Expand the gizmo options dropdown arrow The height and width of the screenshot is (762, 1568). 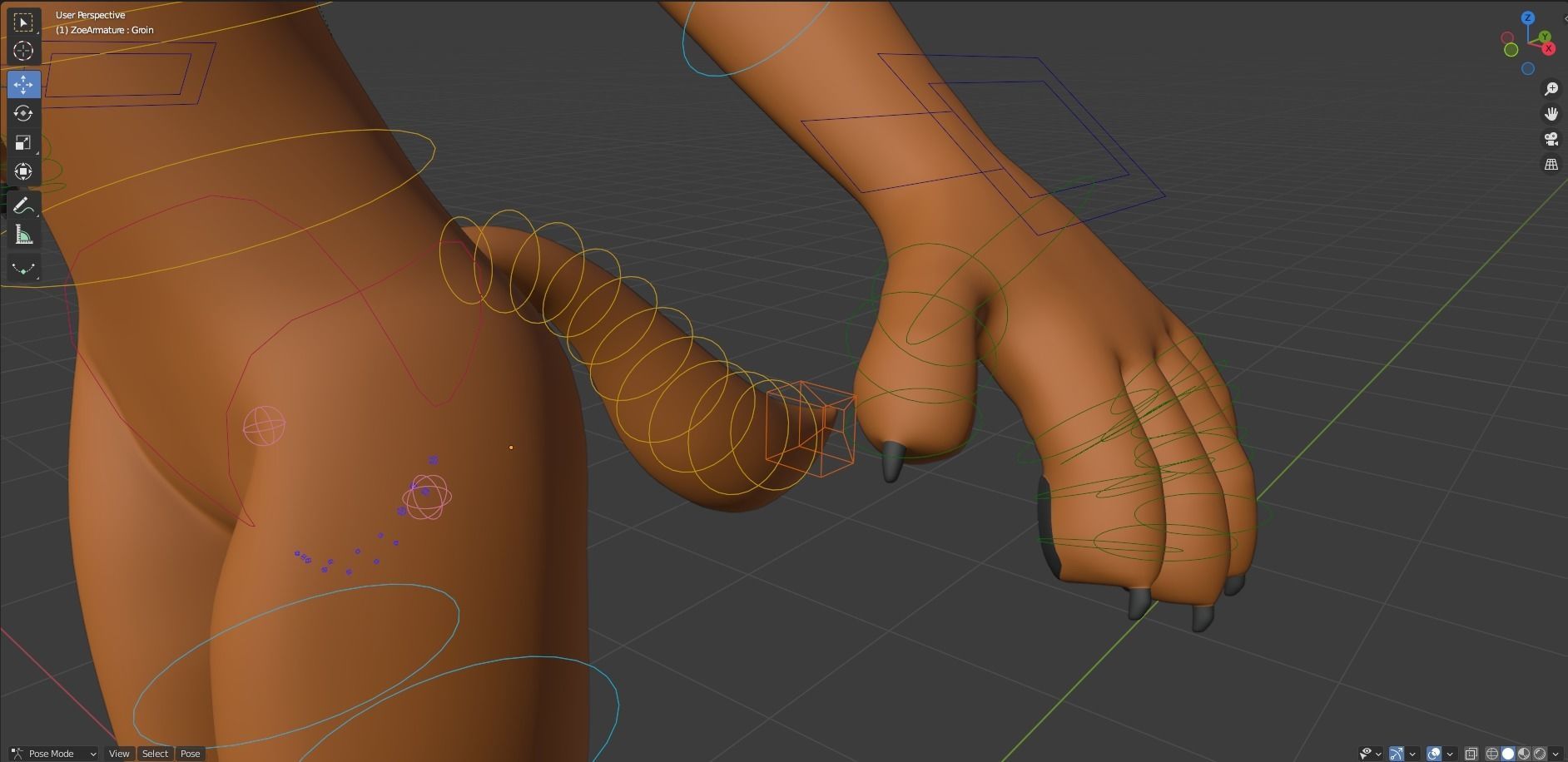[1412, 754]
